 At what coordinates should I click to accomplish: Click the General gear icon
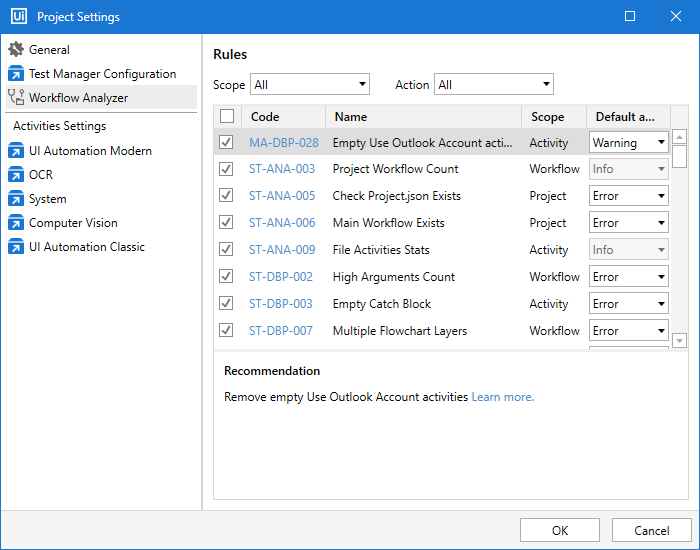click(16, 50)
